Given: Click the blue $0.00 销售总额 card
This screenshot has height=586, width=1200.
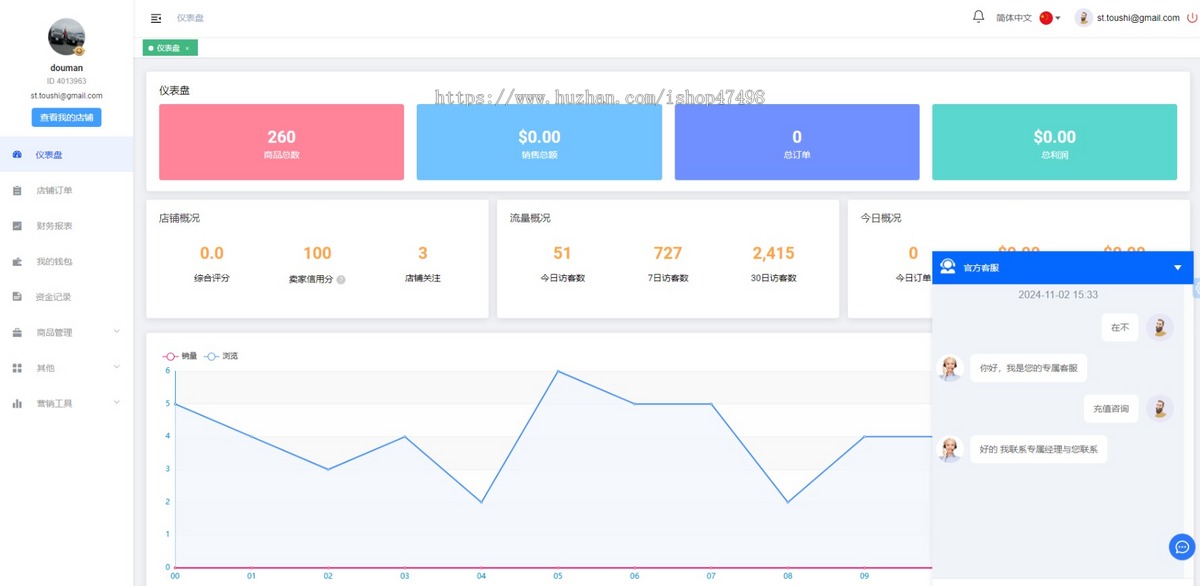Looking at the screenshot, I should (539, 142).
